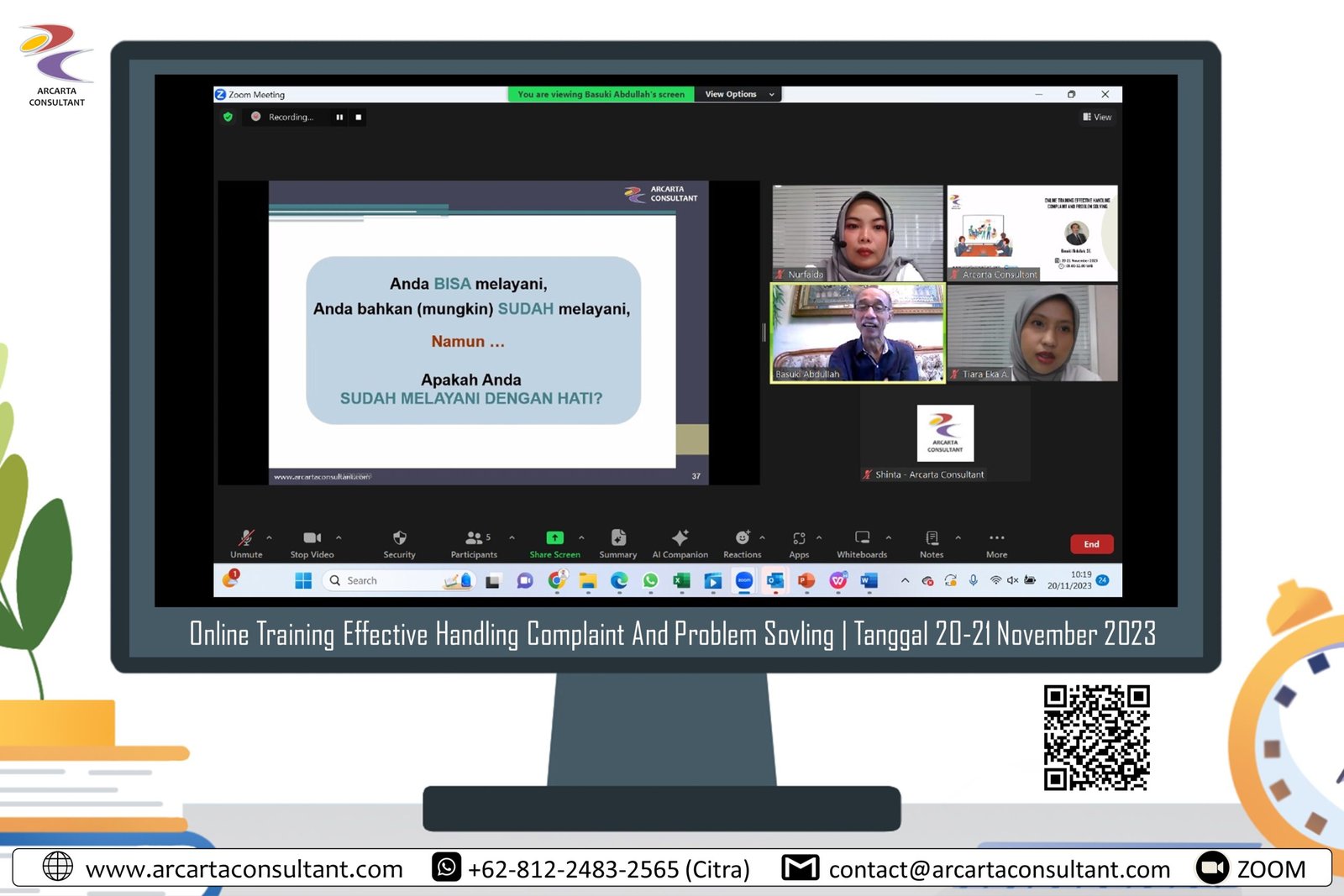The image size is (1344, 896).
Task: Open the More menu in toolbar
Action: 996,538
